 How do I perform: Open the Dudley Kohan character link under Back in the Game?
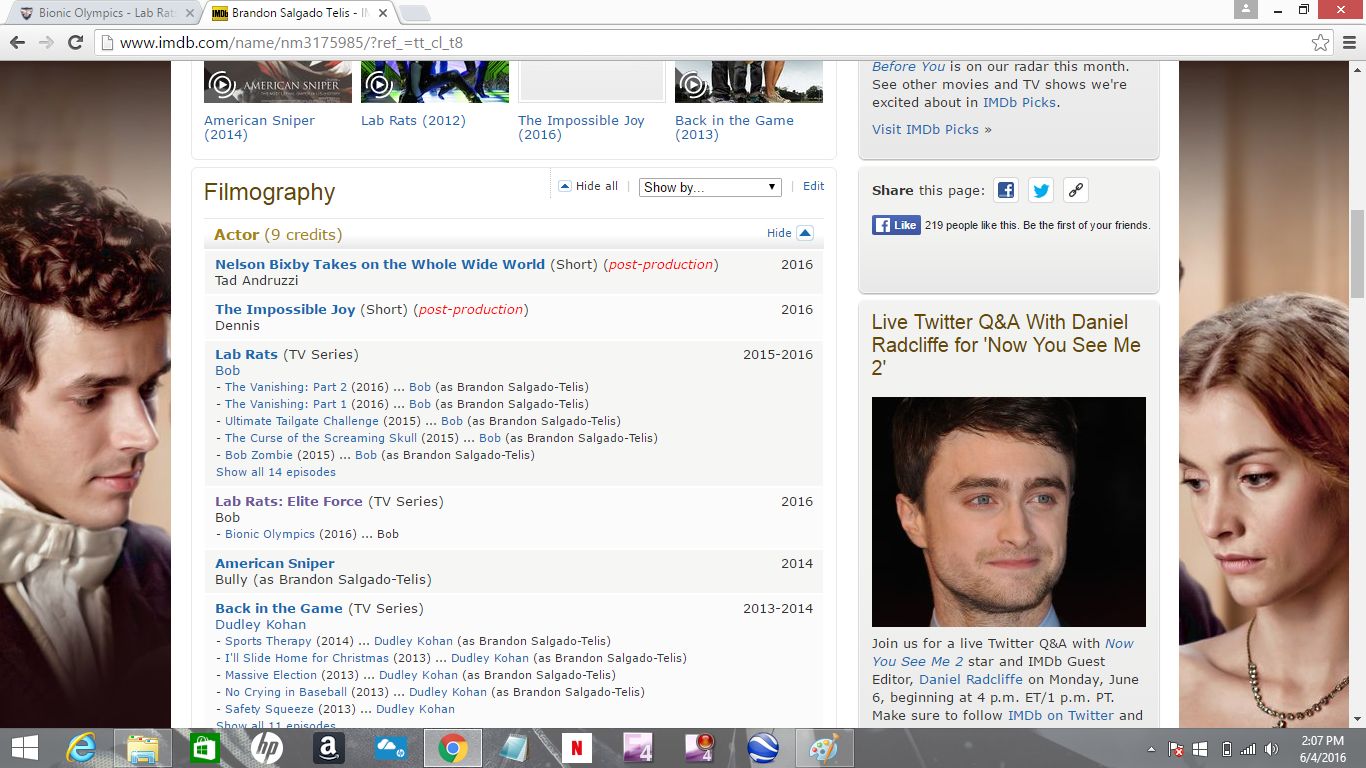[261, 625]
